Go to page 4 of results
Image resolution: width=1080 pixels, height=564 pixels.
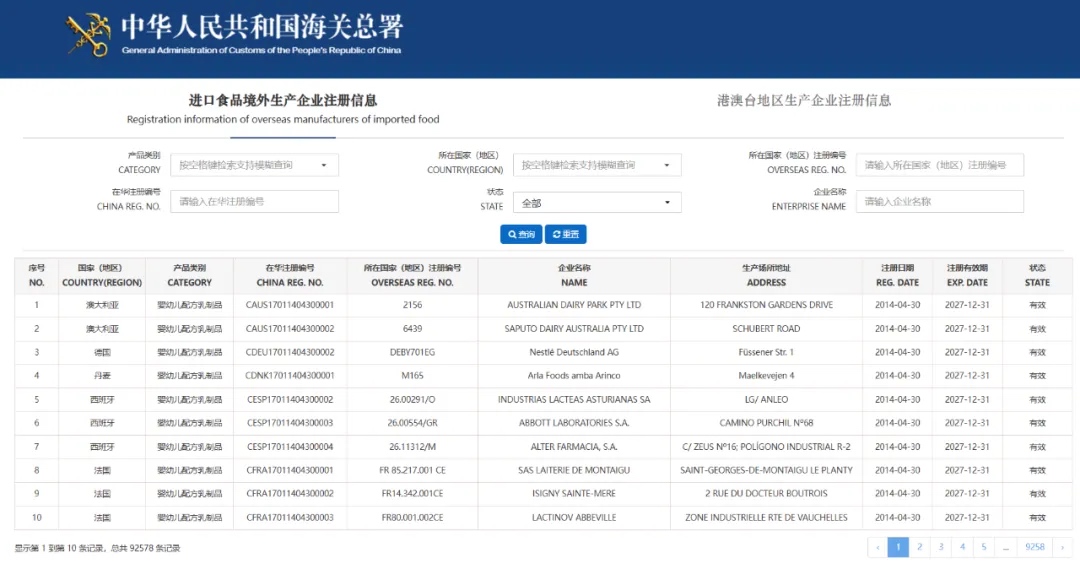coord(962,547)
